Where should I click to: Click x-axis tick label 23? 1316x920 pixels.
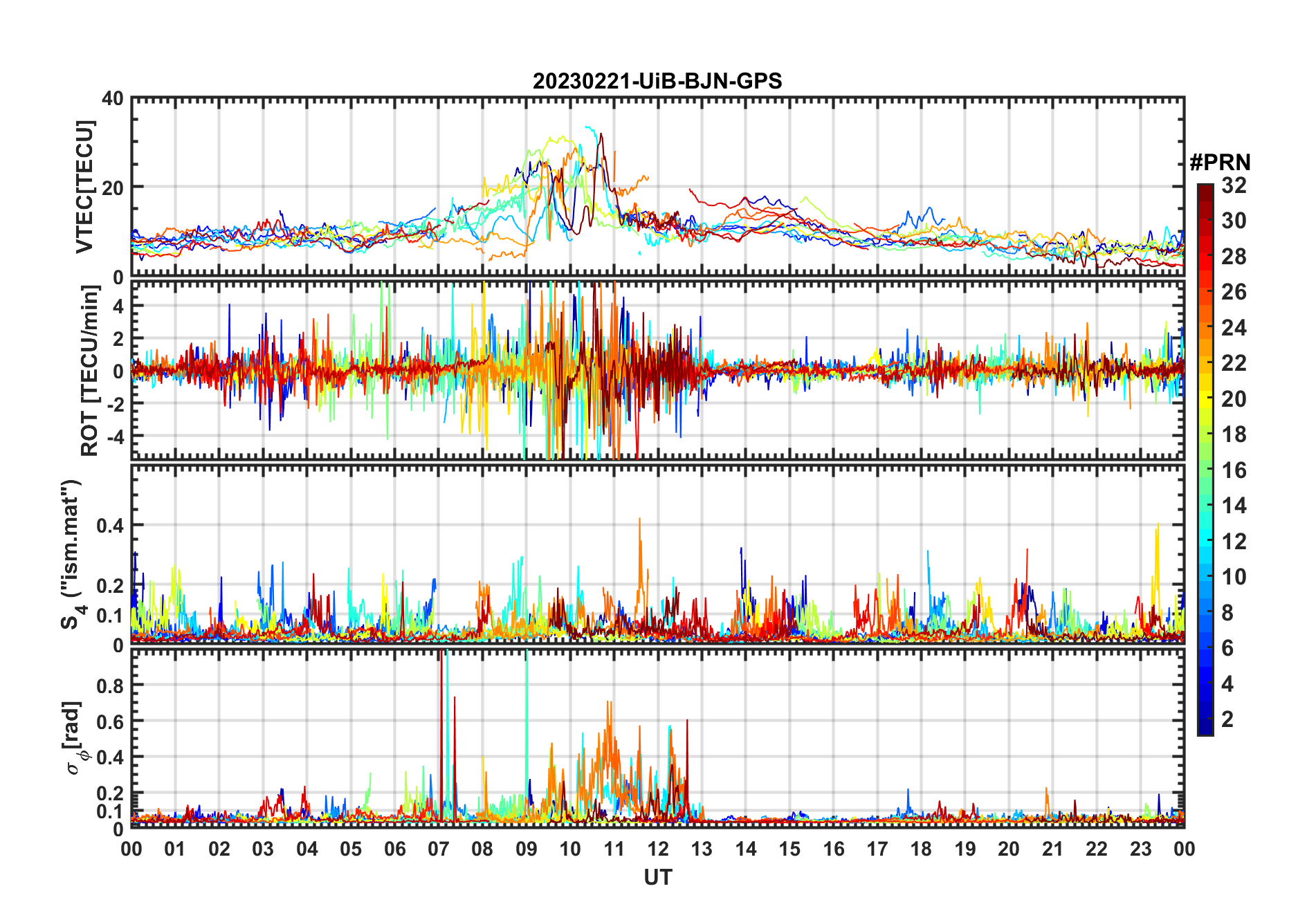click(1140, 849)
